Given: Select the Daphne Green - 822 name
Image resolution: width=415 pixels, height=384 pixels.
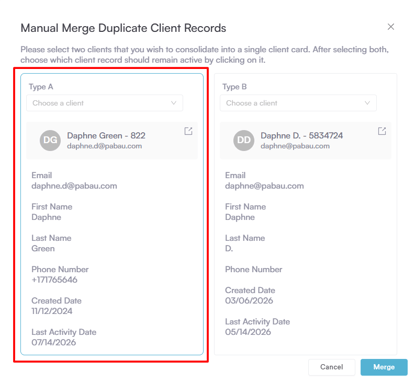Looking at the screenshot, I should [x=106, y=136].
